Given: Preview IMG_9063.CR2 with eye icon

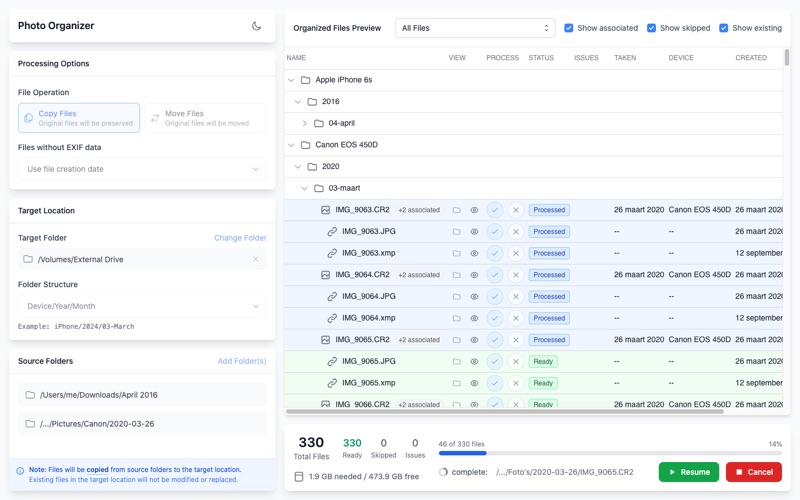Looking at the screenshot, I should point(474,210).
